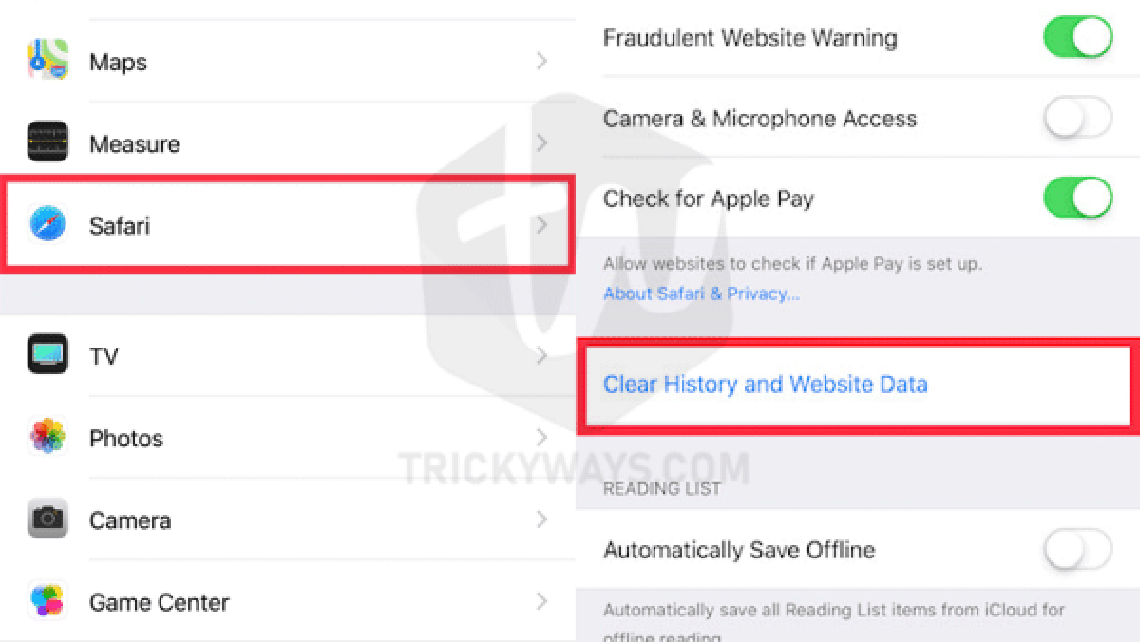The height and width of the screenshot is (642, 1140).
Task: Enable Automatically Save Offline switch
Action: click(1077, 549)
